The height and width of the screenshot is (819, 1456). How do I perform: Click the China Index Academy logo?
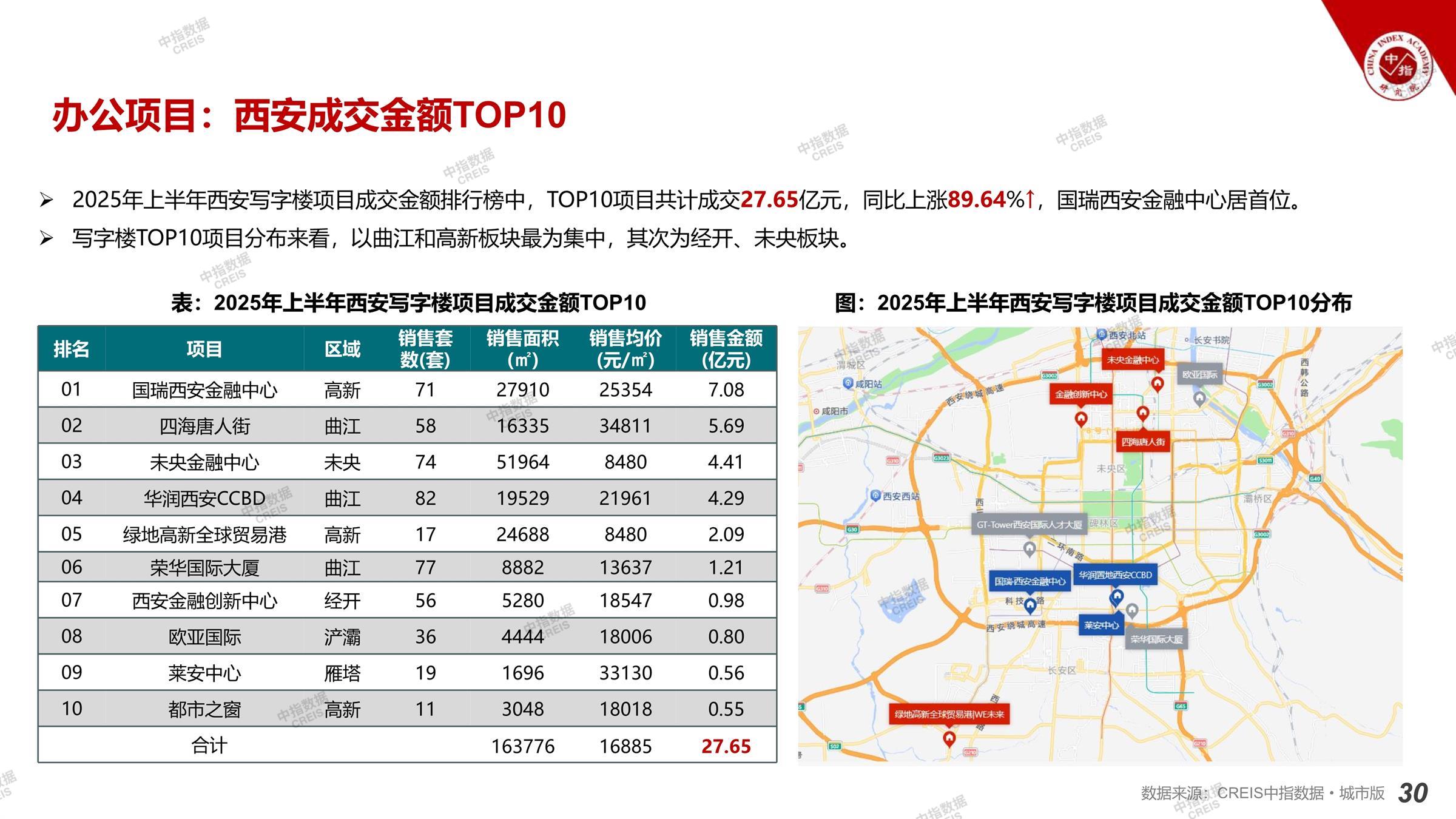[x=1399, y=67]
